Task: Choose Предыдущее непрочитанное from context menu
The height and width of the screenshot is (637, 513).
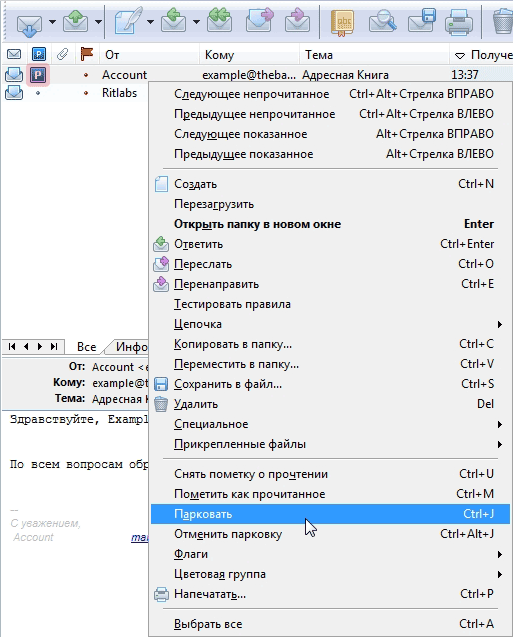Action: point(329,114)
